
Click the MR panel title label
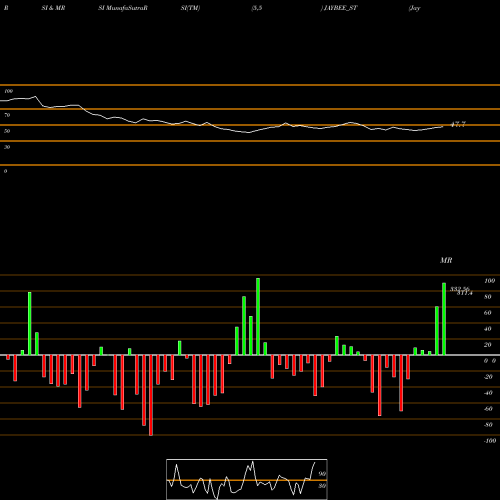tap(446, 260)
